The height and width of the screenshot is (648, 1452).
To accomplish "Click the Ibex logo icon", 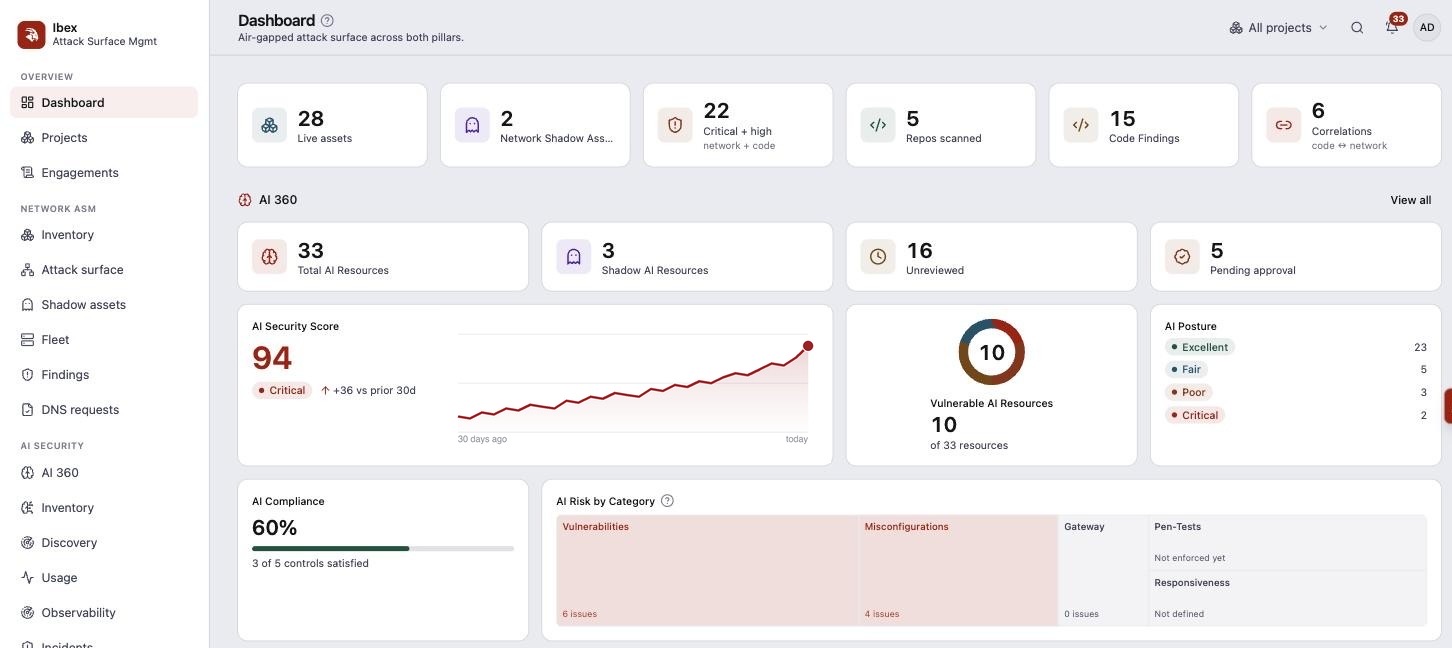I will click(31, 35).
